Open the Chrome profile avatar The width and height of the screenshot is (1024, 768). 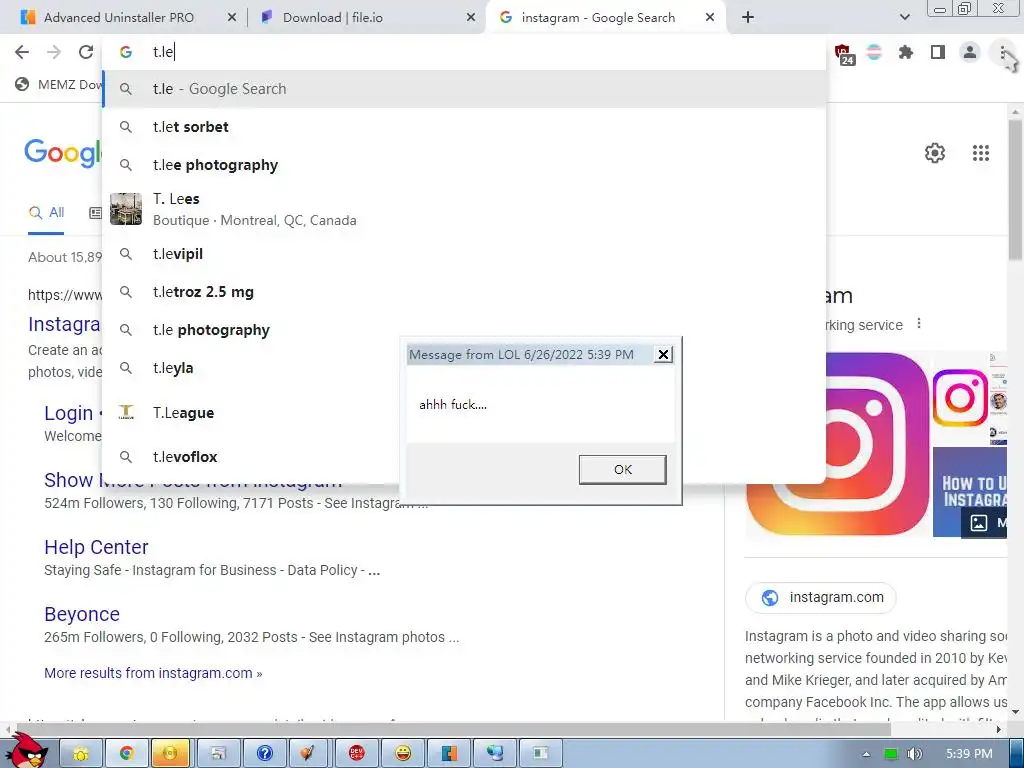(970, 52)
